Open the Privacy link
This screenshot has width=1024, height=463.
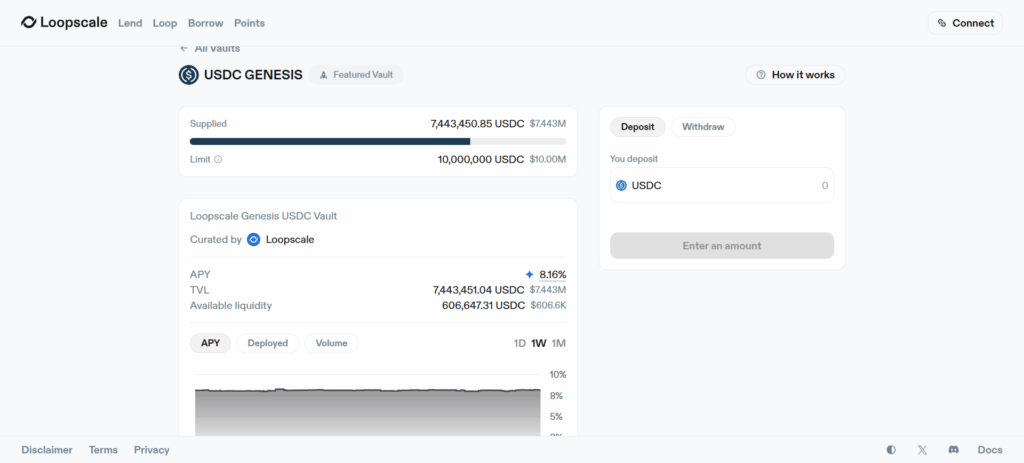click(x=152, y=450)
